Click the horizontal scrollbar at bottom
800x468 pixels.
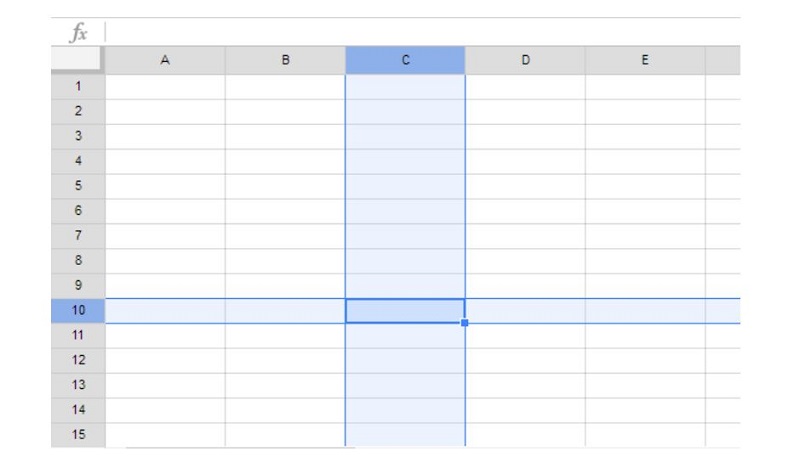(240, 448)
